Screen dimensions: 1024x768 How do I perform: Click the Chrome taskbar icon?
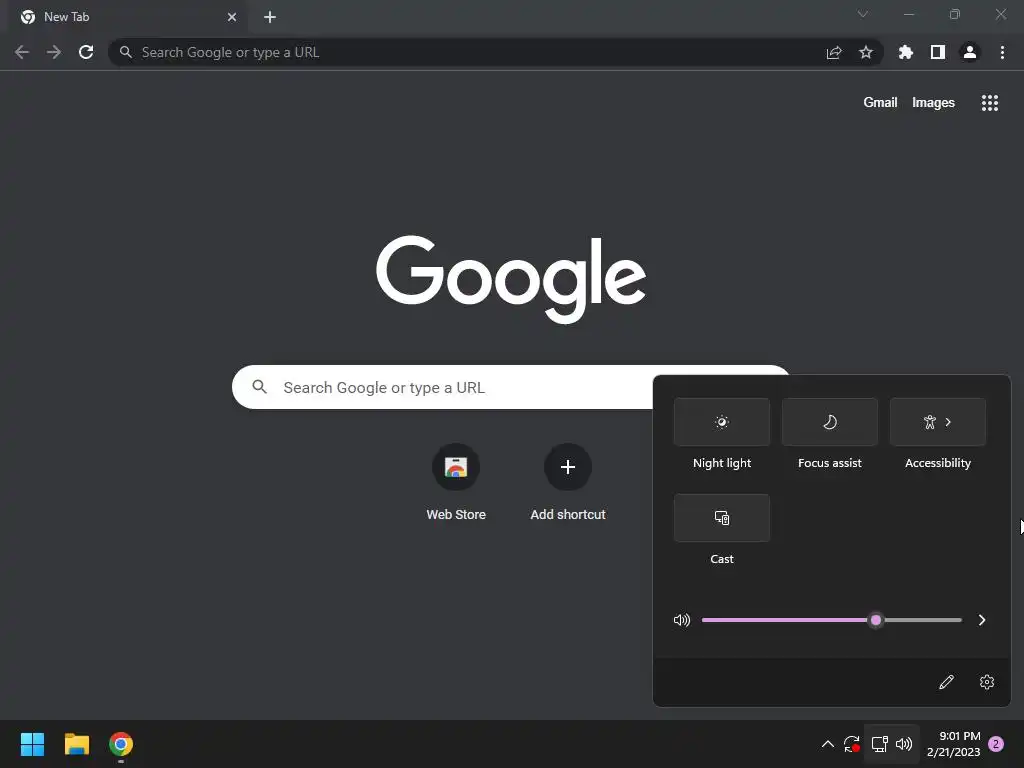(x=121, y=744)
